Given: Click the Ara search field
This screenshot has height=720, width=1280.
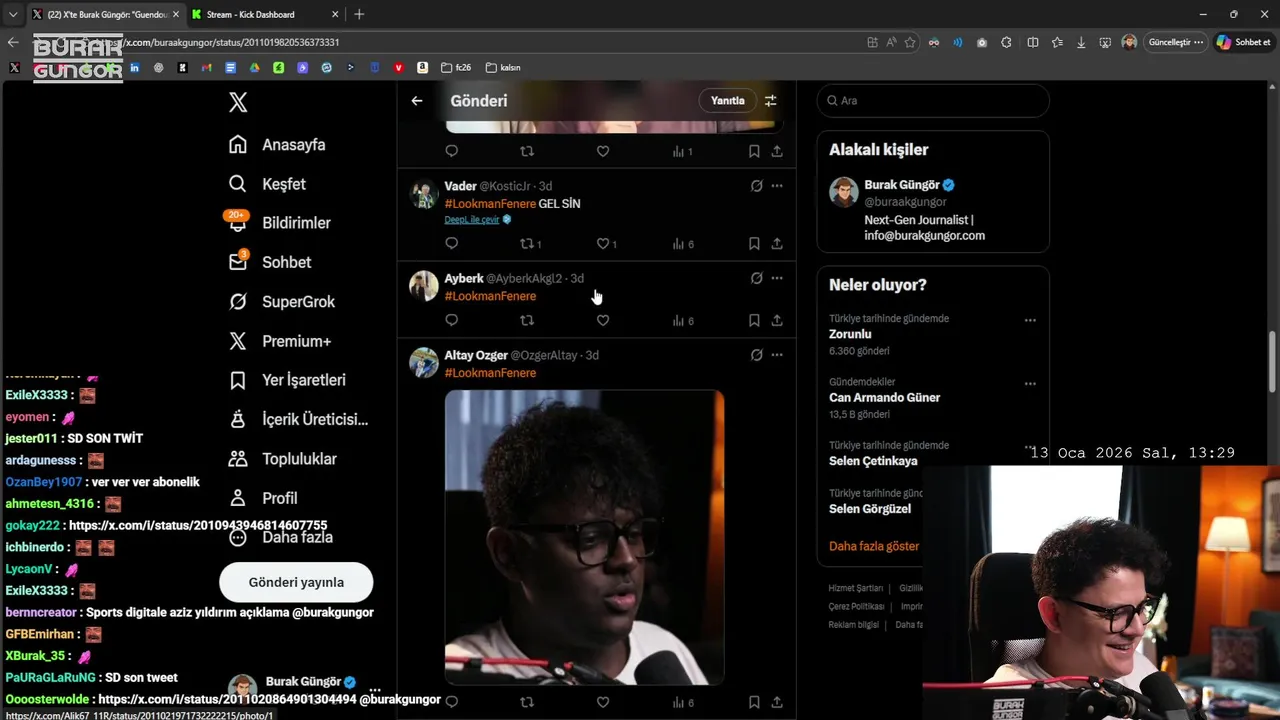Looking at the screenshot, I should [933, 101].
